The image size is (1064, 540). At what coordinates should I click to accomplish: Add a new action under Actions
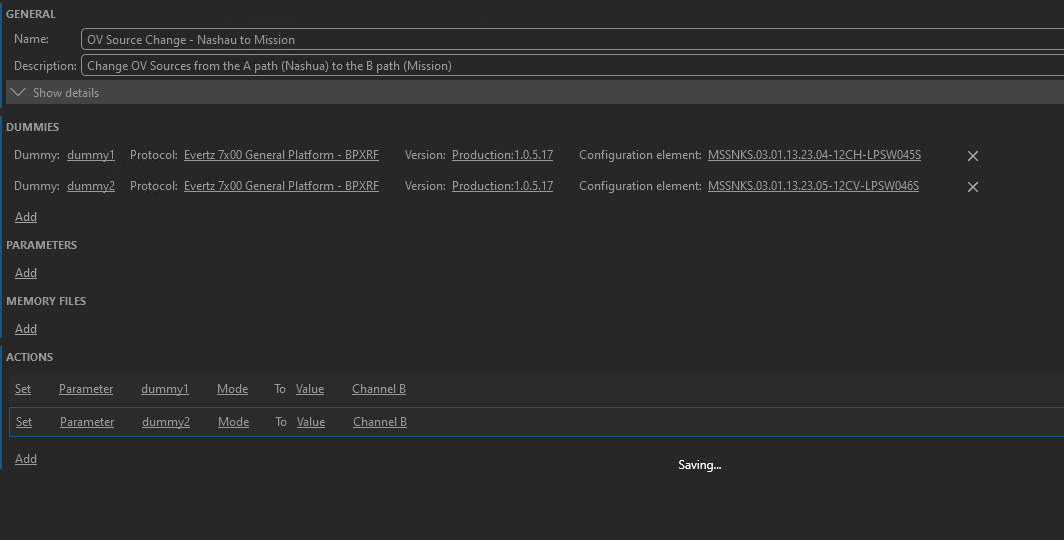[26, 459]
